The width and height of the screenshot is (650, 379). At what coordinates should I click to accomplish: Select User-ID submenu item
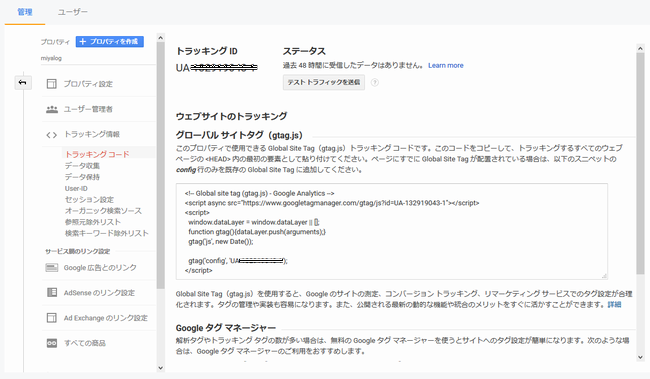coord(76,188)
